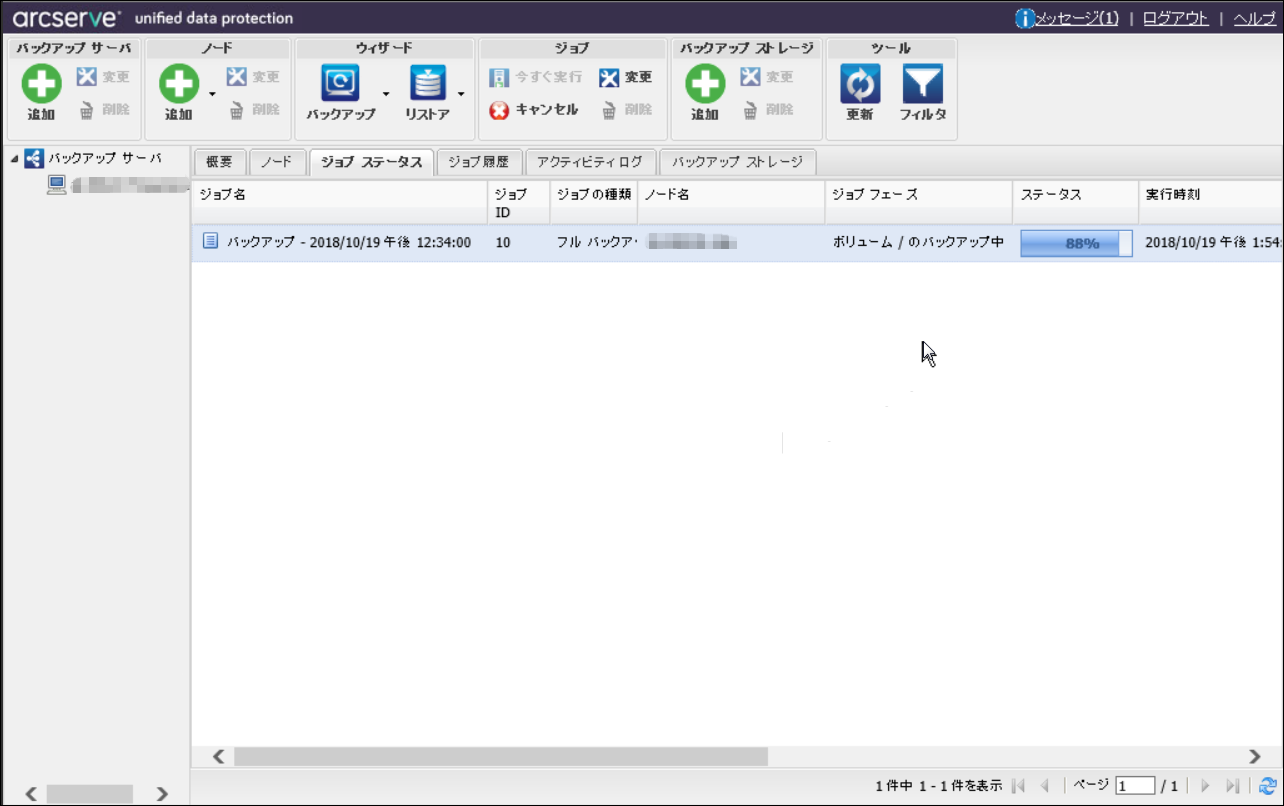This screenshot has width=1284, height=806.
Task: Open the Filter tool
Action: [x=922, y=84]
